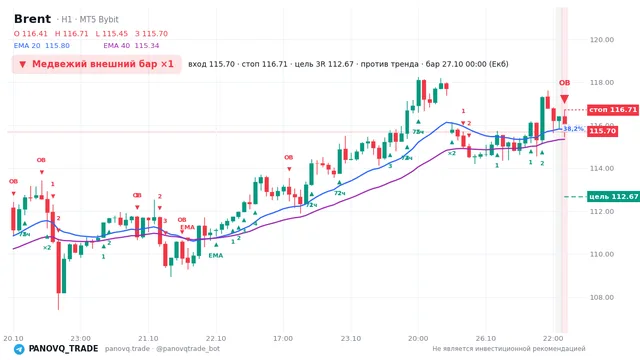Click the '17:00' time axis label
640x360 pixels.
click(x=283, y=338)
